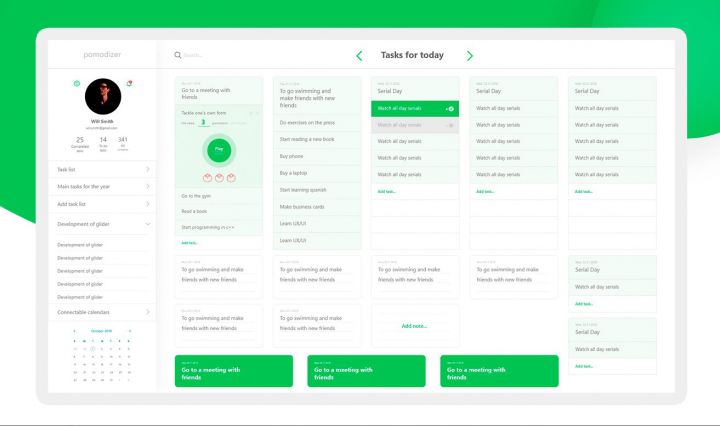The height and width of the screenshot is (426, 720).
Task: Mark the green highlighted 'Watch all day serials' done
Action: pos(451,109)
